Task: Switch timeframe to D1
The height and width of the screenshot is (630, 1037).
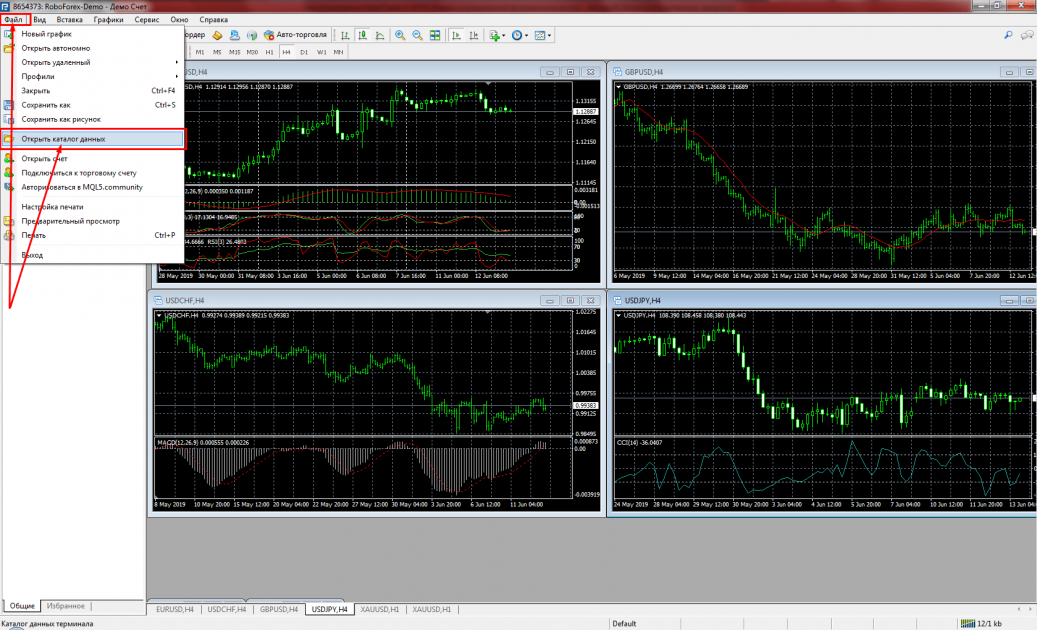Action: pyautogui.click(x=304, y=52)
